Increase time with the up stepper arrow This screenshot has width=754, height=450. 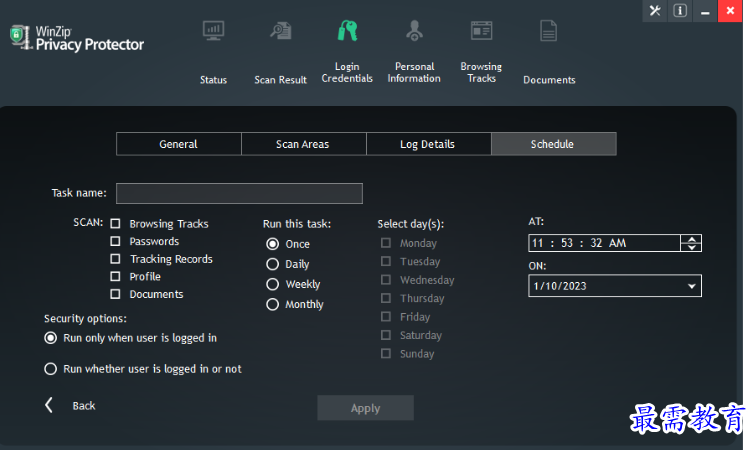[x=691, y=239]
